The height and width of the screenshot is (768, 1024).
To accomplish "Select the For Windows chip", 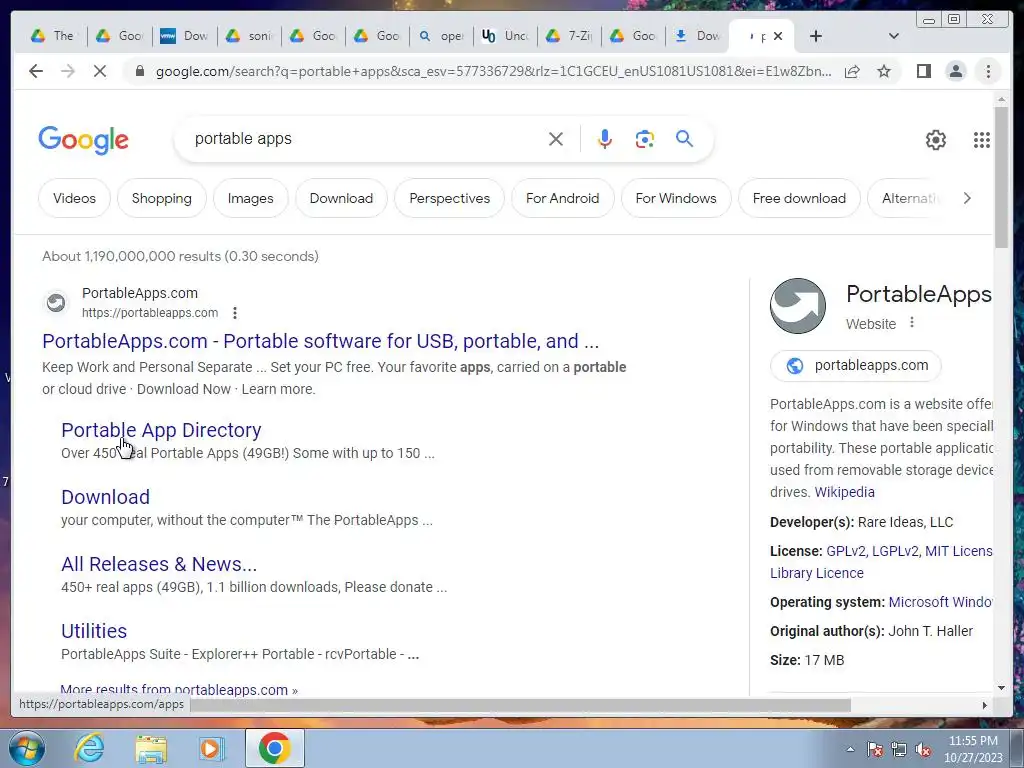I will (x=676, y=198).
